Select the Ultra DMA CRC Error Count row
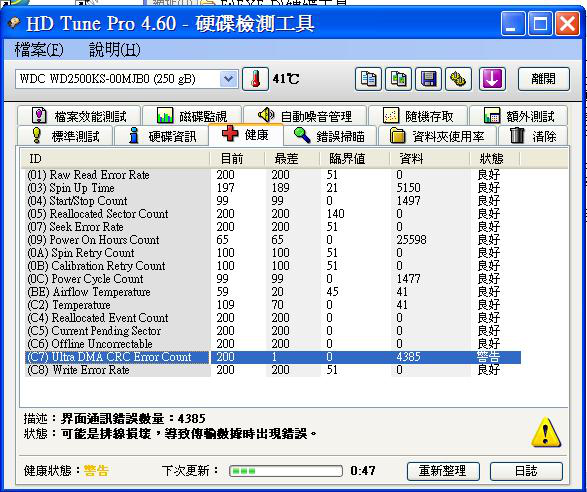The width and height of the screenshot is (587, 492). point(273,357)
